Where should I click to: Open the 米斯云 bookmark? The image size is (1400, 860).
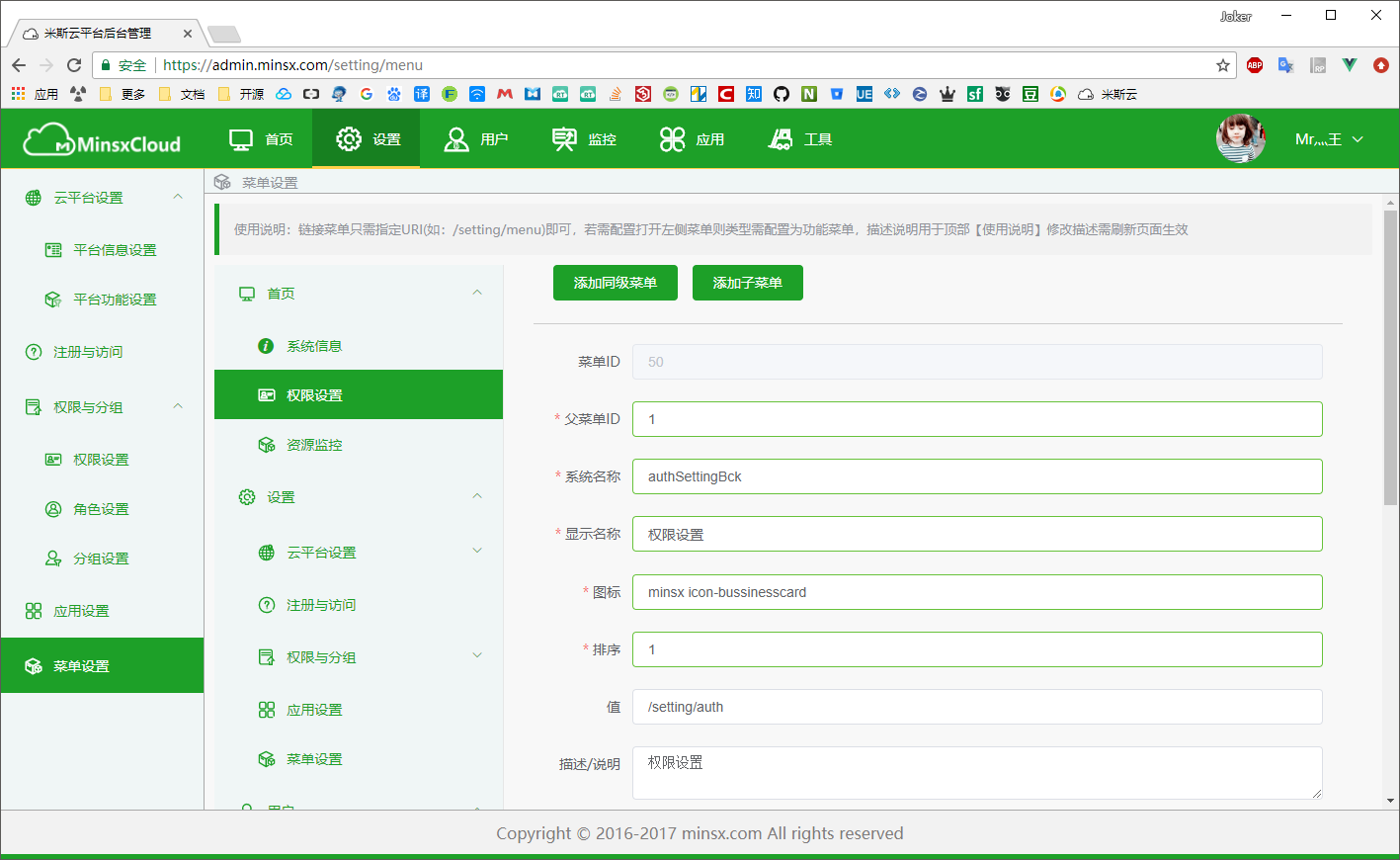tap(1108, 94)
